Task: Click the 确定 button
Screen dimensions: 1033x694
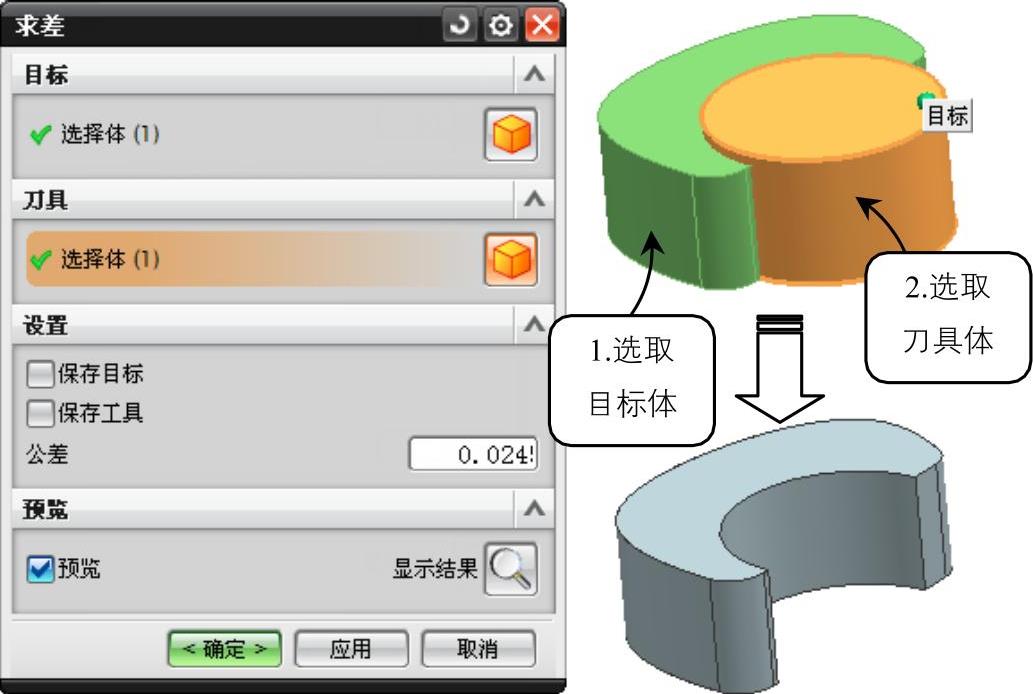Action: (x=225, y=649)
